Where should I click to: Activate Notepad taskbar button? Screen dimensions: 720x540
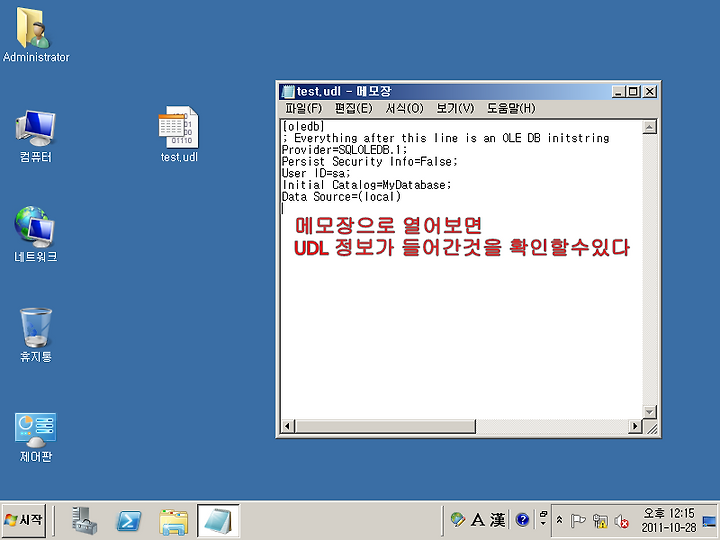pyautogui.click(x=218, y=521)
